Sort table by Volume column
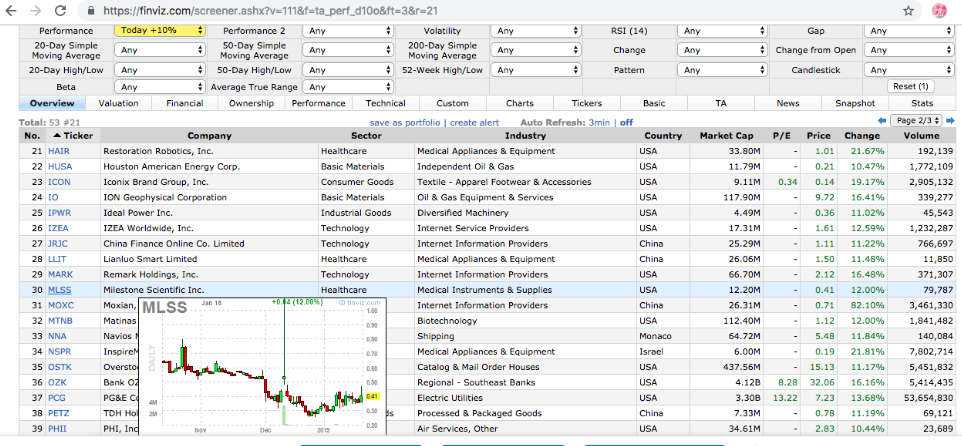 coord(921,136)
